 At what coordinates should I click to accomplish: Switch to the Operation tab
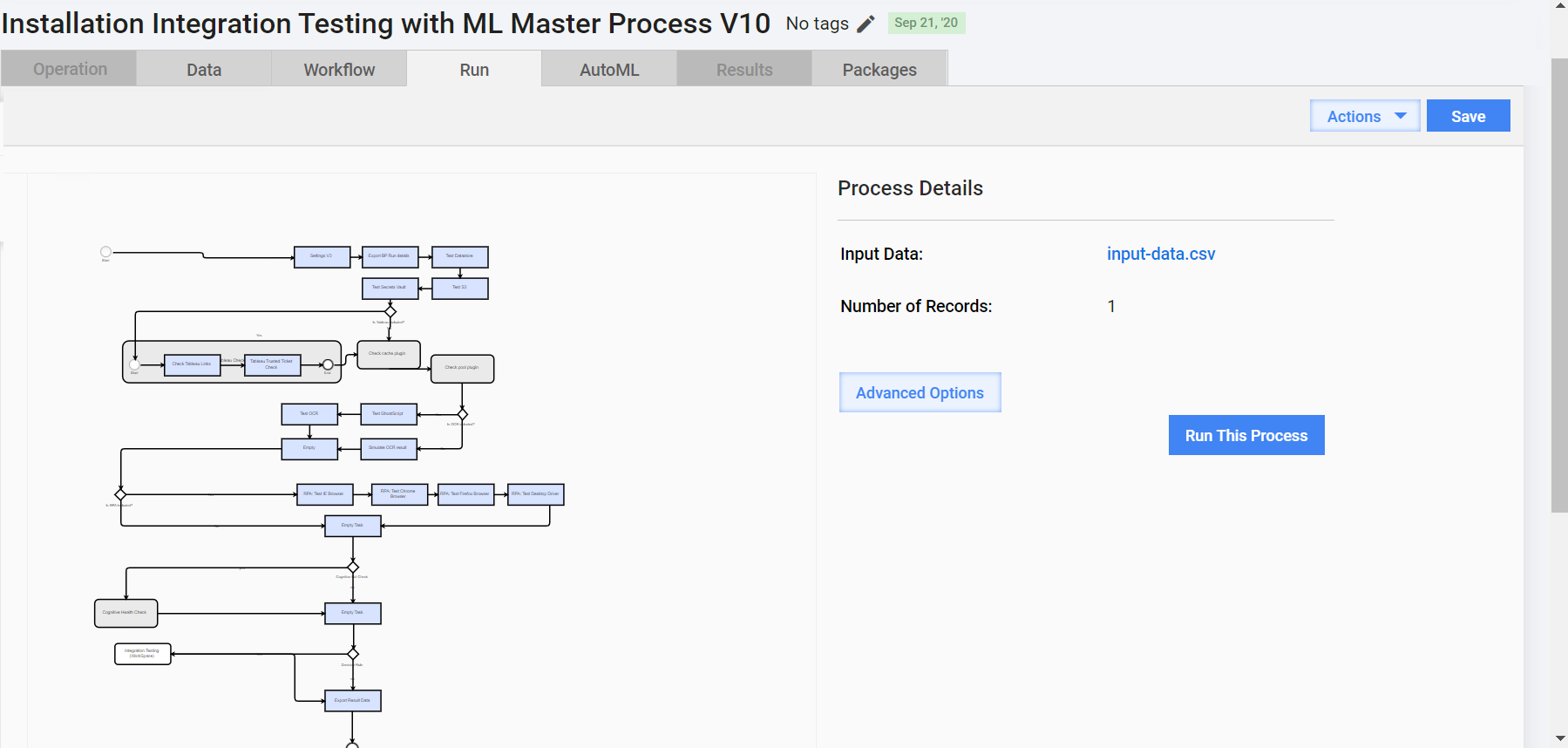click(x=69, y=69)
